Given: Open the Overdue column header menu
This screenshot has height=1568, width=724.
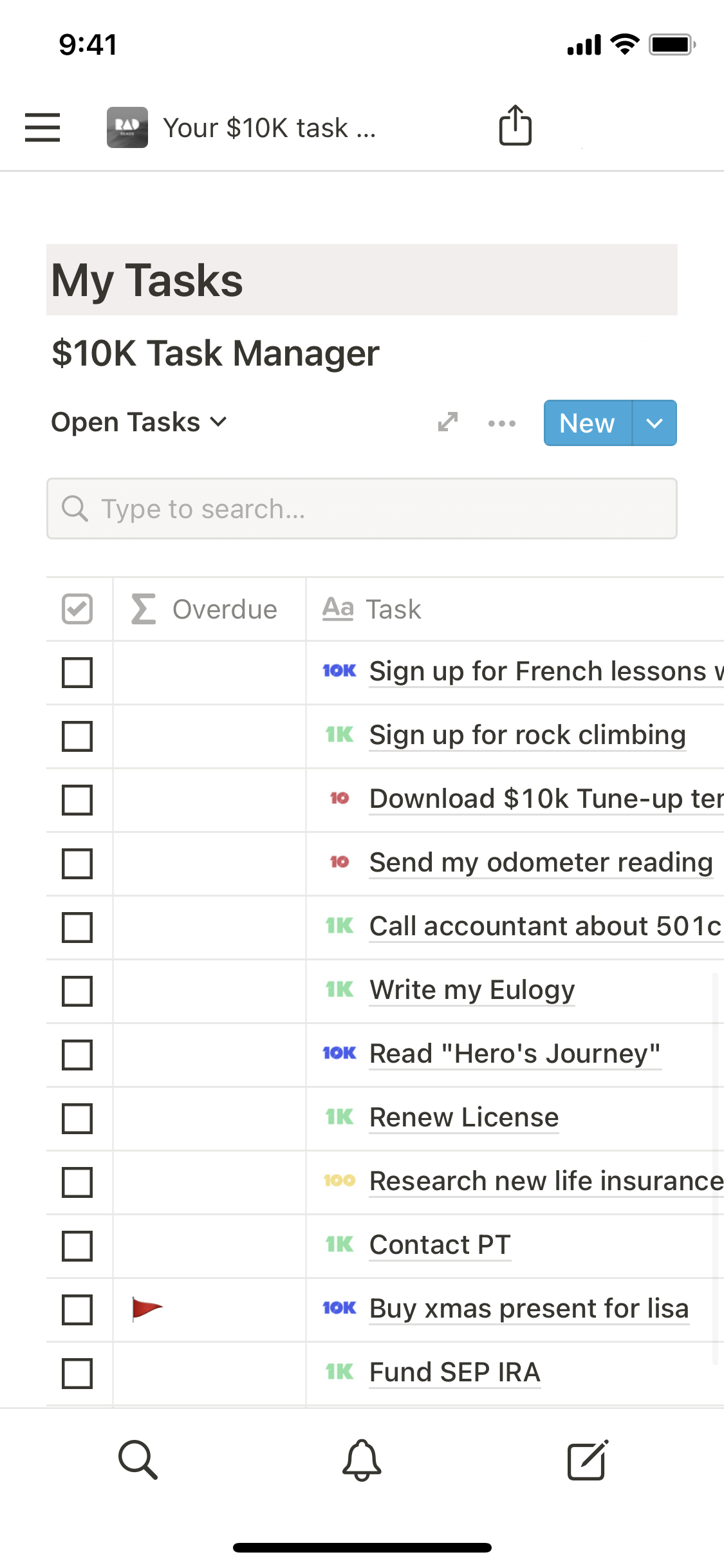Looking at the screenshot, I should pos(209,609).
